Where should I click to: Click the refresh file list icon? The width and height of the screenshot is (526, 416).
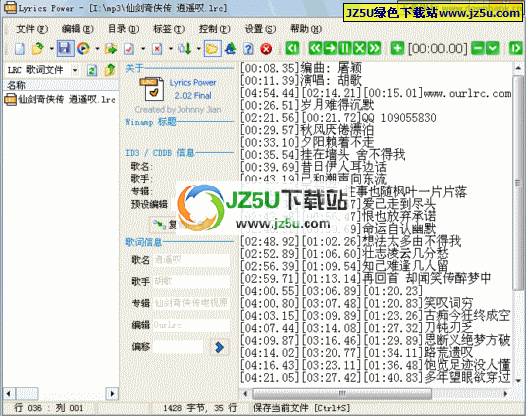click(x=92, y=70)
